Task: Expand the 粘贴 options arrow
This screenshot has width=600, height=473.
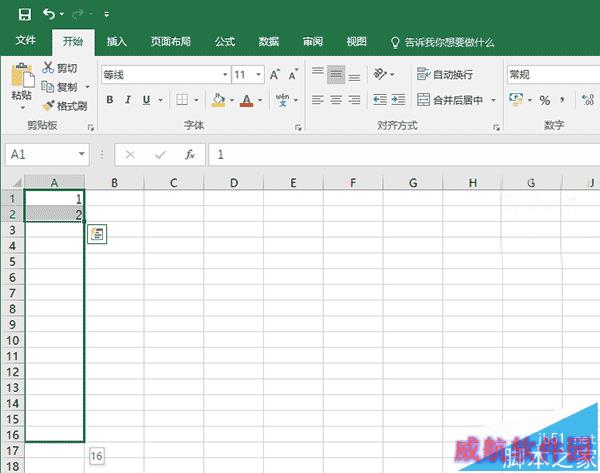Action: (x=23, y=108)
